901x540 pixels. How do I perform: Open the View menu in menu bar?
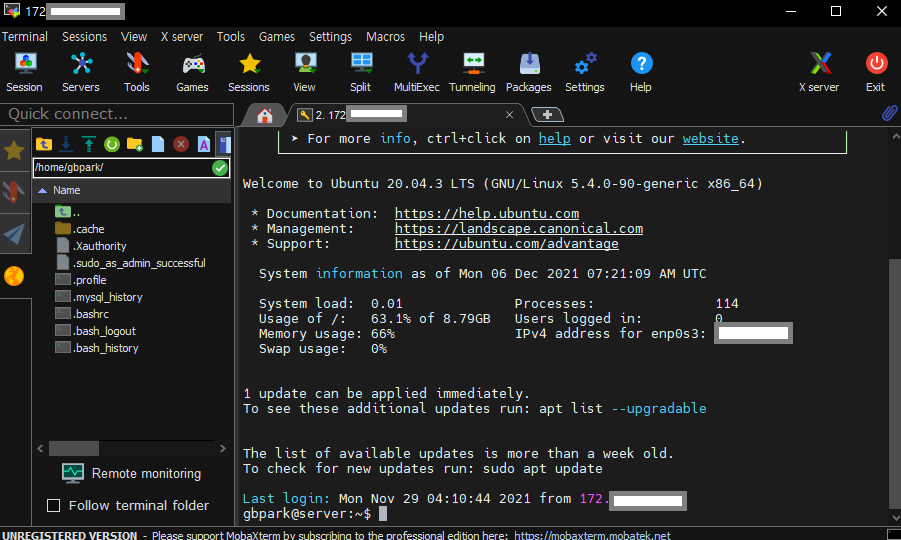134,37
